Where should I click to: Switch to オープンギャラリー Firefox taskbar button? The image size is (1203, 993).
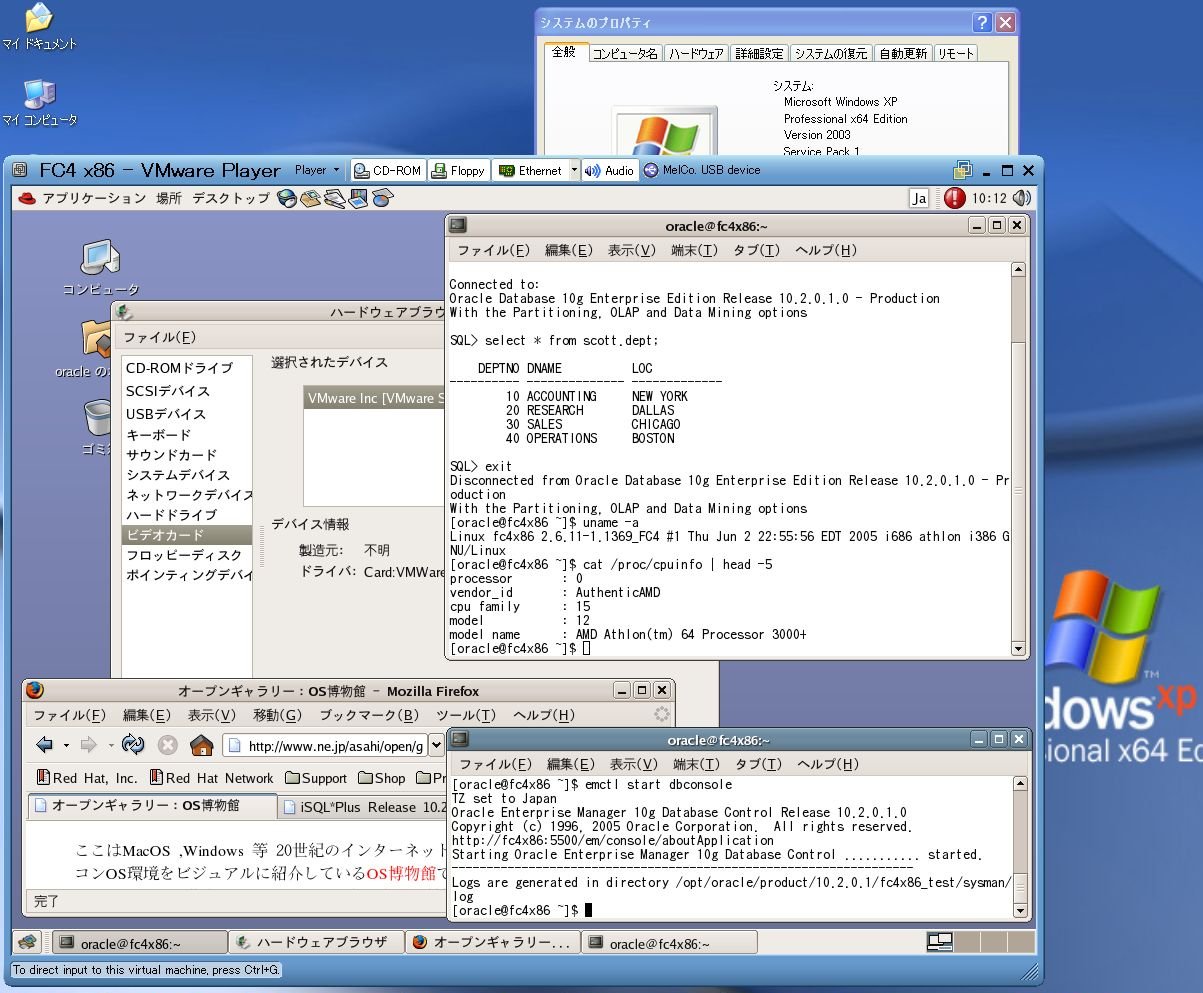[492, 943]
